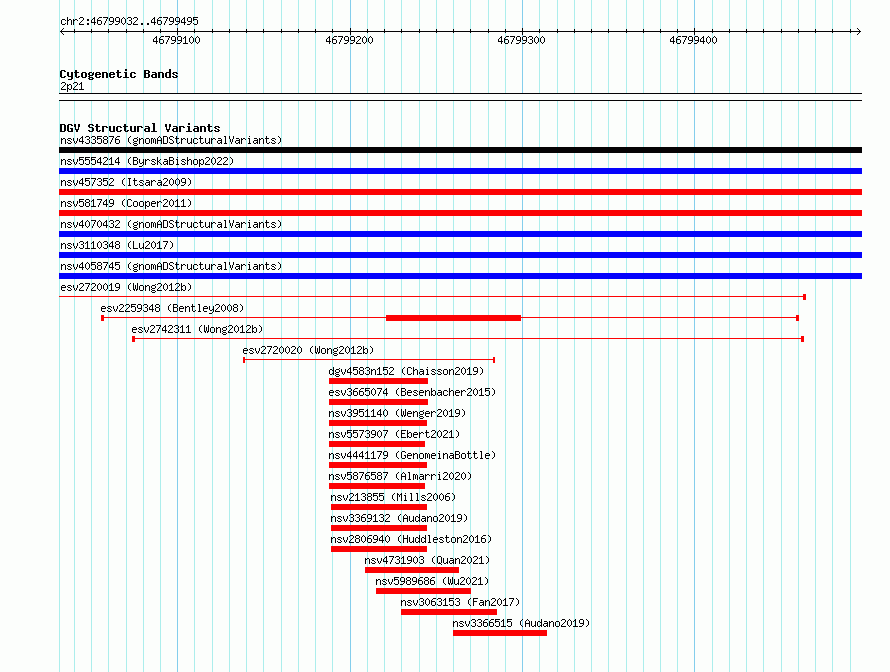Click the thin red line of esv2720019
The image size is (890, 672).
pos(433,297)
